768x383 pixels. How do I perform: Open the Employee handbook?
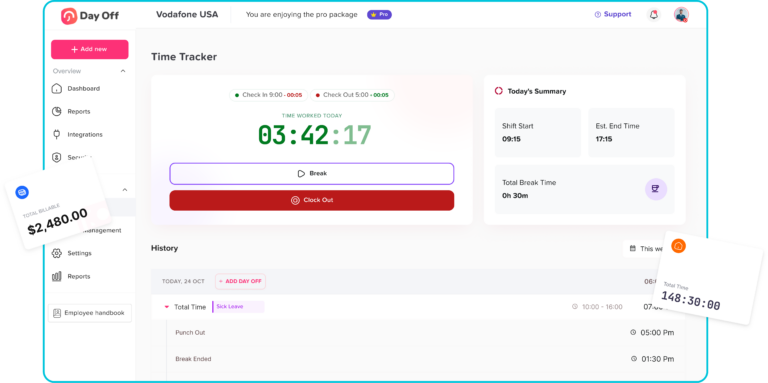pyautogui.click(x=90, y=313)
